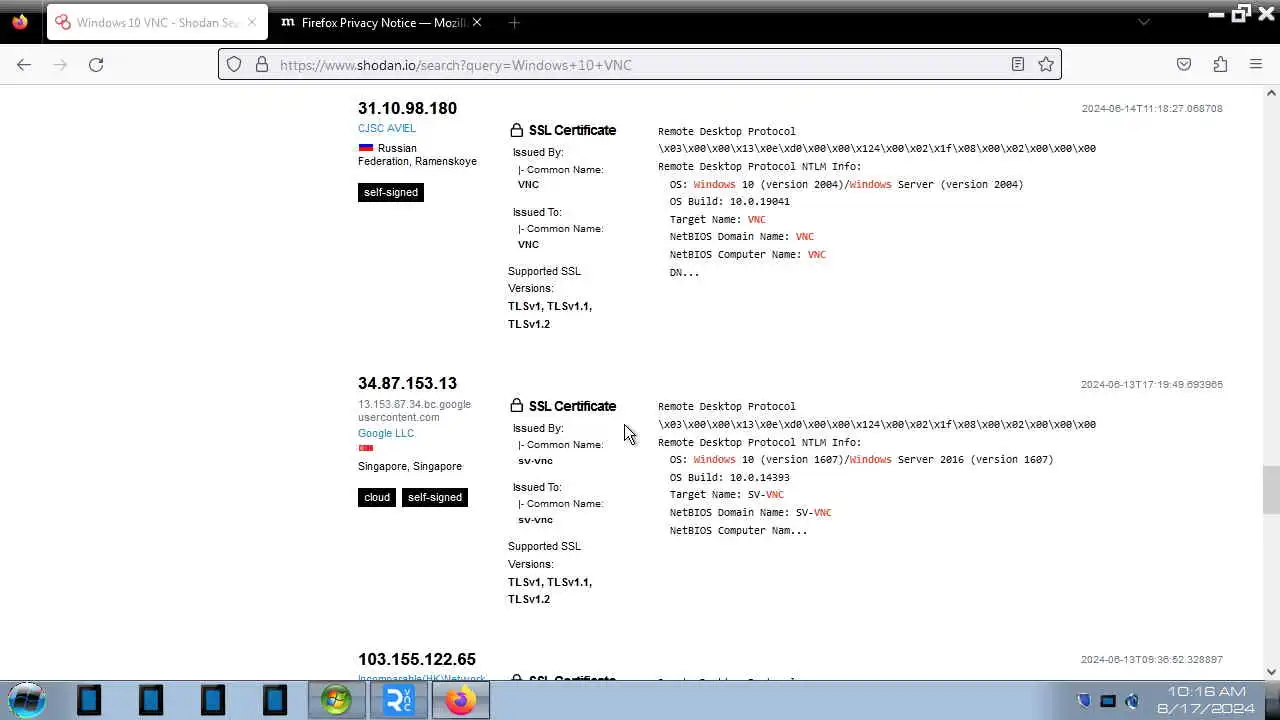The height and width of the screenshot is (720, 1280).
Task: Click the address bar URL field
Action: tap(640, 64)
